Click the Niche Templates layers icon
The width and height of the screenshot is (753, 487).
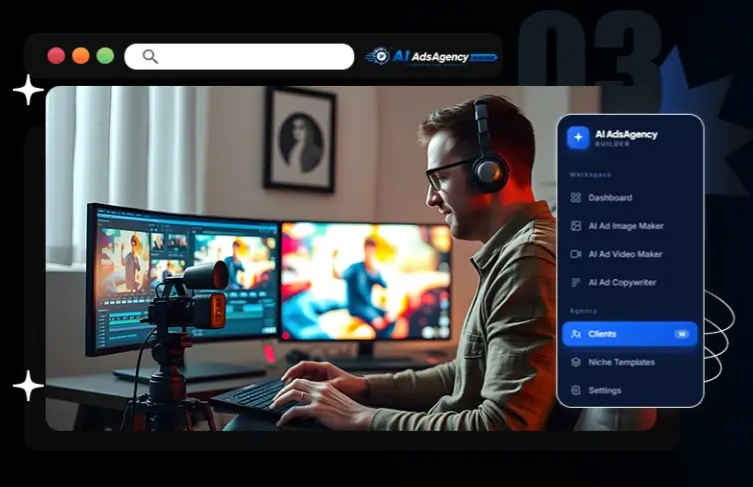tap(576, 362)
